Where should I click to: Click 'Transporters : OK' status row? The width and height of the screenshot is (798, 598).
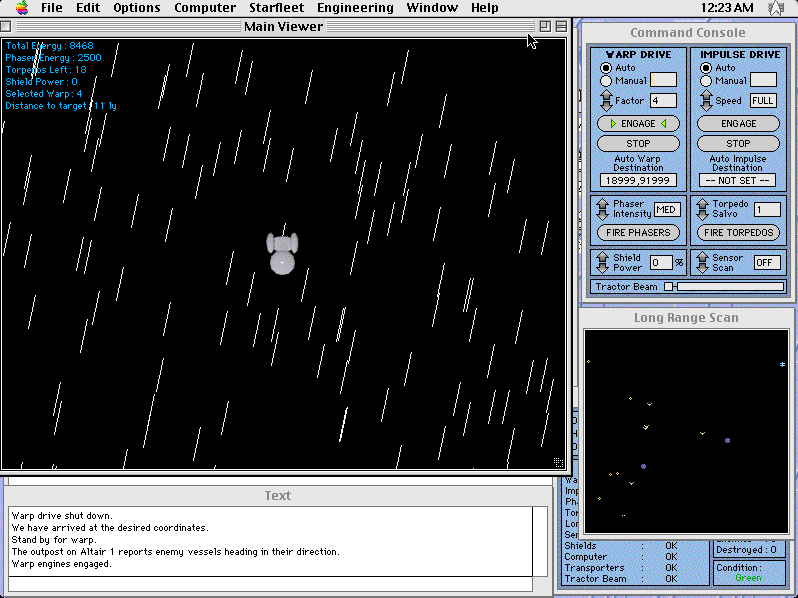pyautogui.click(x=621, y=567)
